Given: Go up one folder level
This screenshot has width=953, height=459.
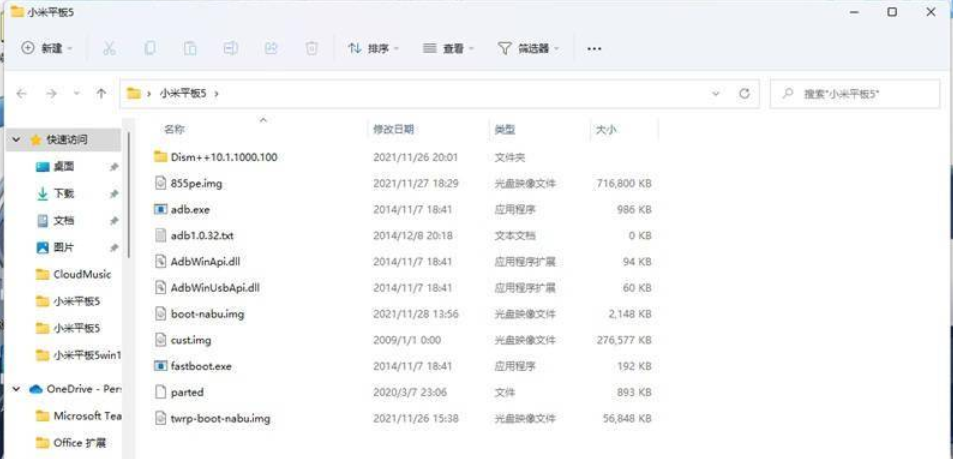Looking at the screenshot, I should (x=101, y=93).
